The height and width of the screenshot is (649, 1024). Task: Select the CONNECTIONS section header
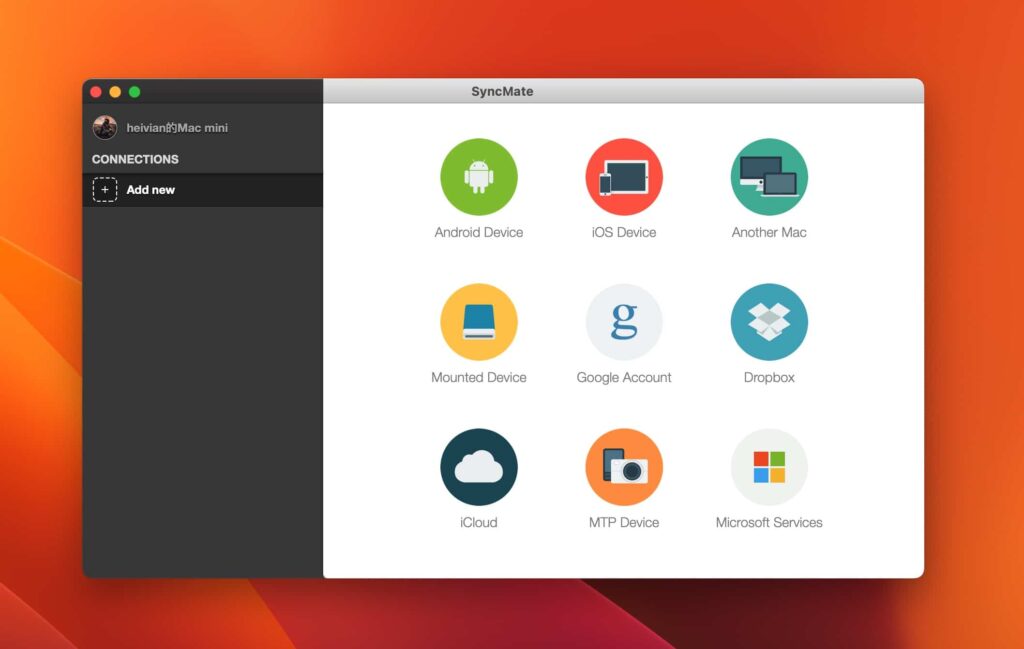click(x=135, y=159)
